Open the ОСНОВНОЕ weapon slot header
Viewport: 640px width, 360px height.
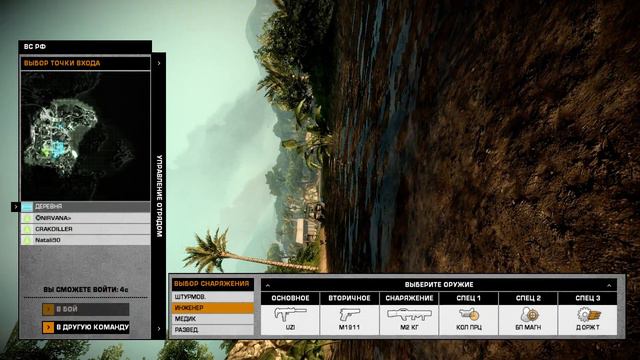tap(290, 298)
